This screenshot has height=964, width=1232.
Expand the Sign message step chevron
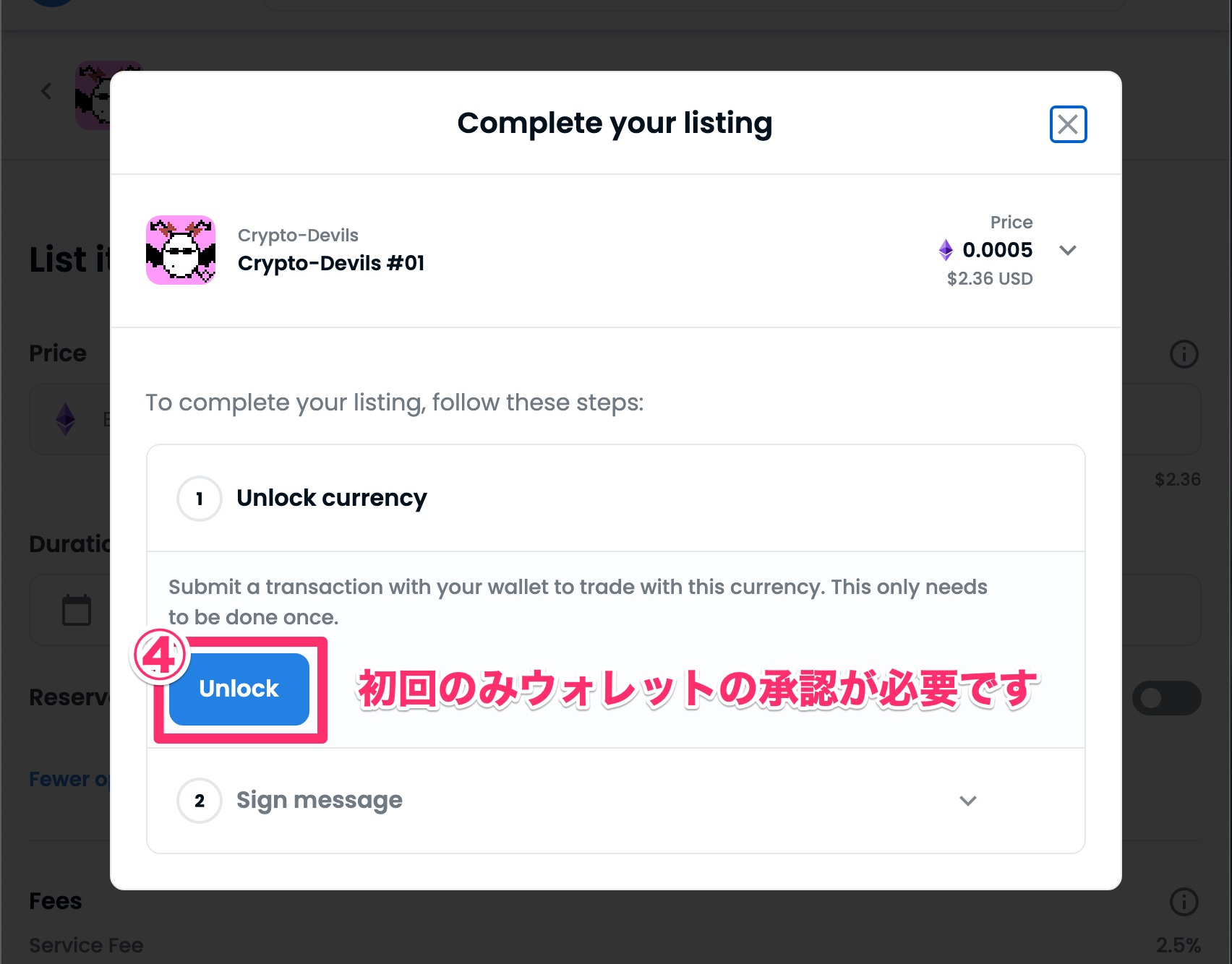(x=968, y=800)
